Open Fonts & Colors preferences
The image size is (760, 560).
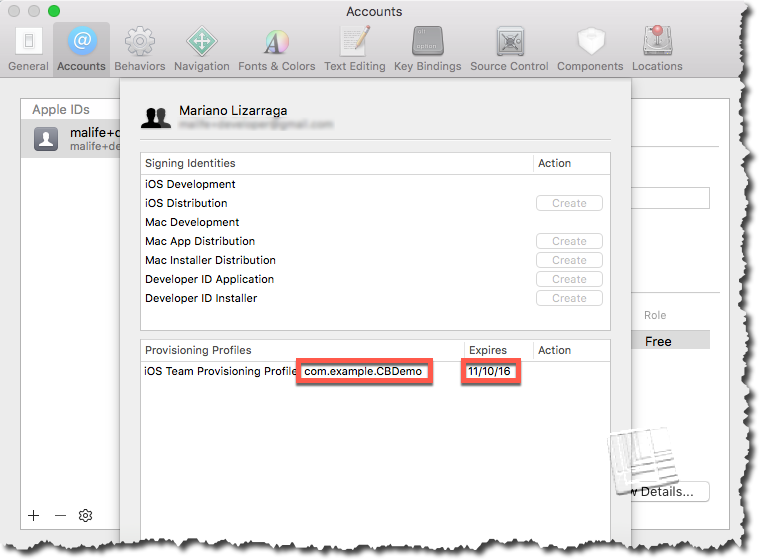click(276, 49)
